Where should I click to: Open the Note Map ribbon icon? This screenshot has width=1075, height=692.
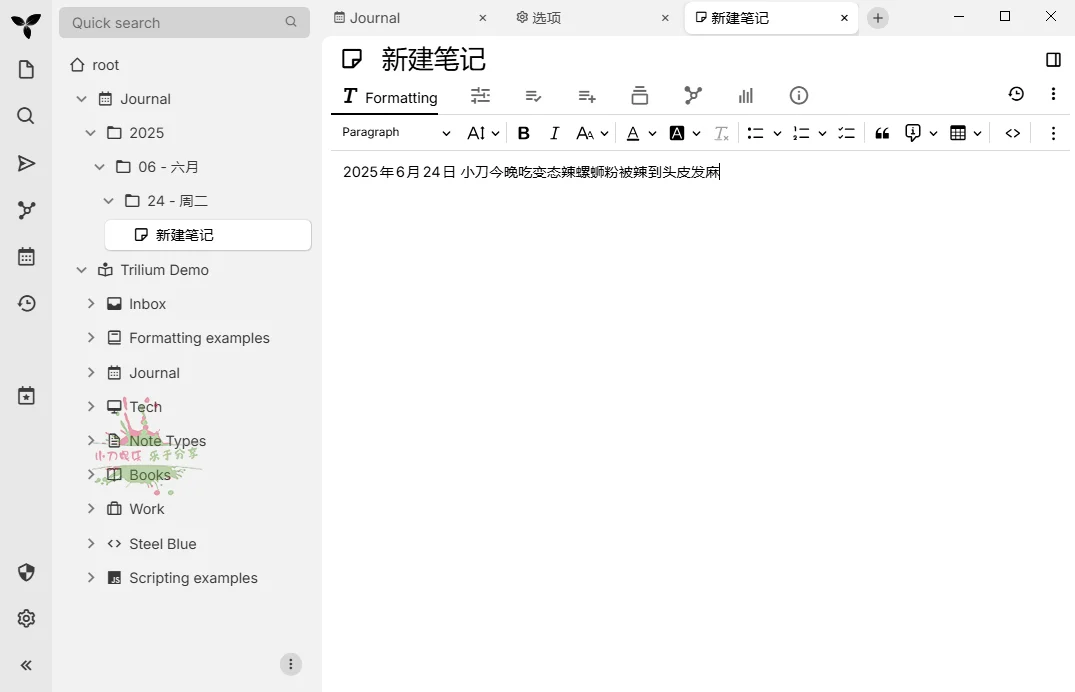[693, 95]
